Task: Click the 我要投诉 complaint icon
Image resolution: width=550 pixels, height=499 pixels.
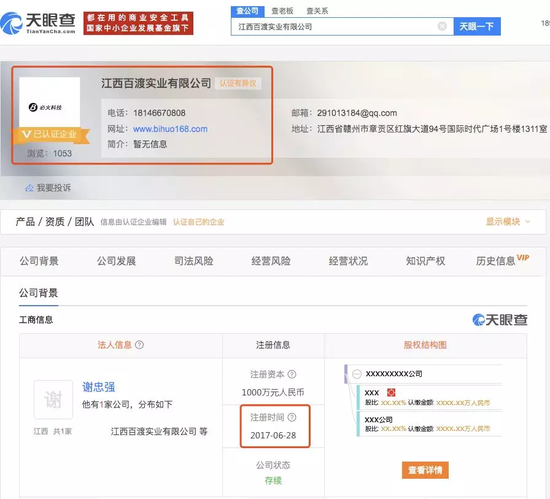Action: tap(29, 188)
